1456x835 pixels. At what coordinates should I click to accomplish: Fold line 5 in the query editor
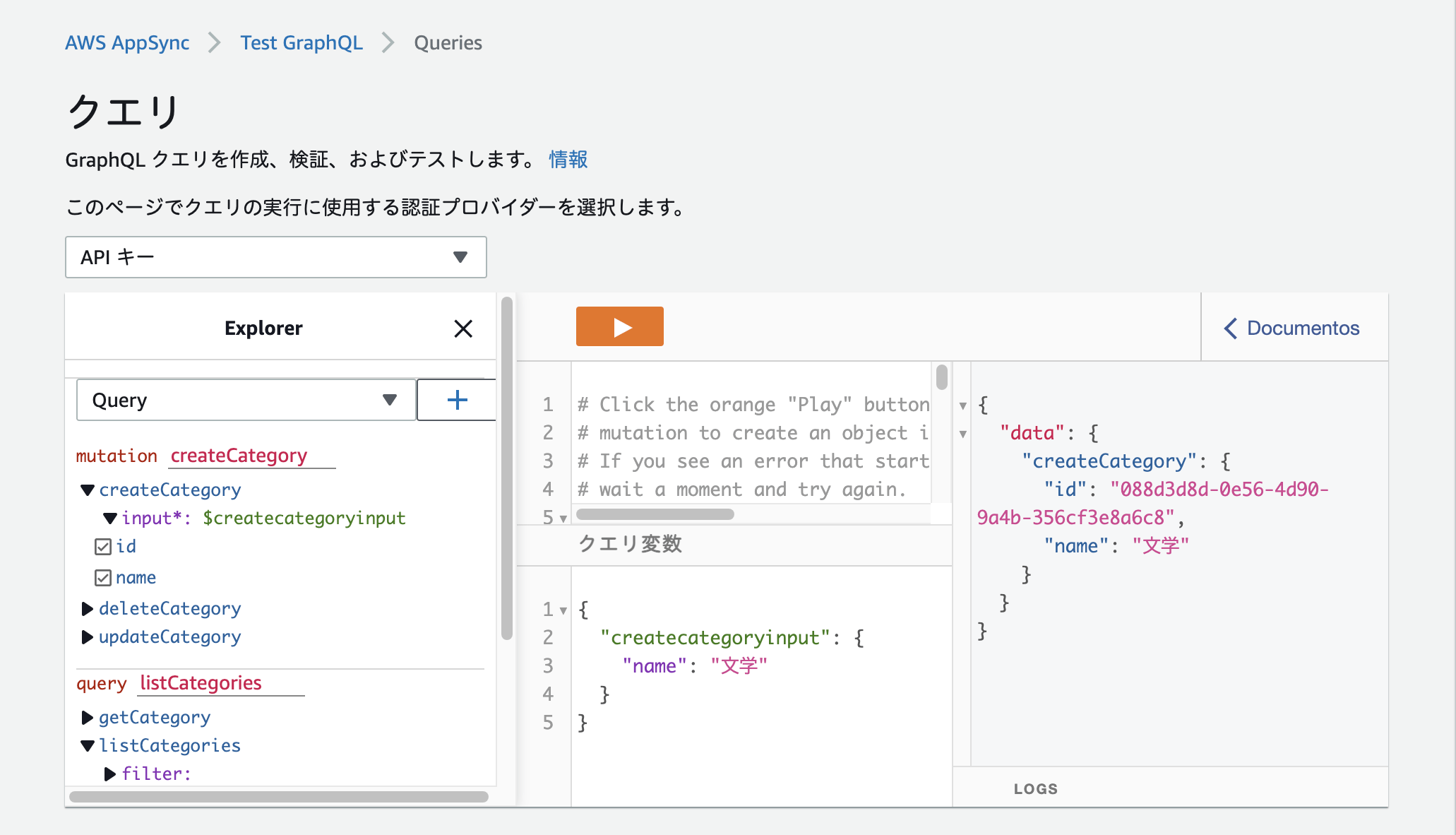point(563,519)
